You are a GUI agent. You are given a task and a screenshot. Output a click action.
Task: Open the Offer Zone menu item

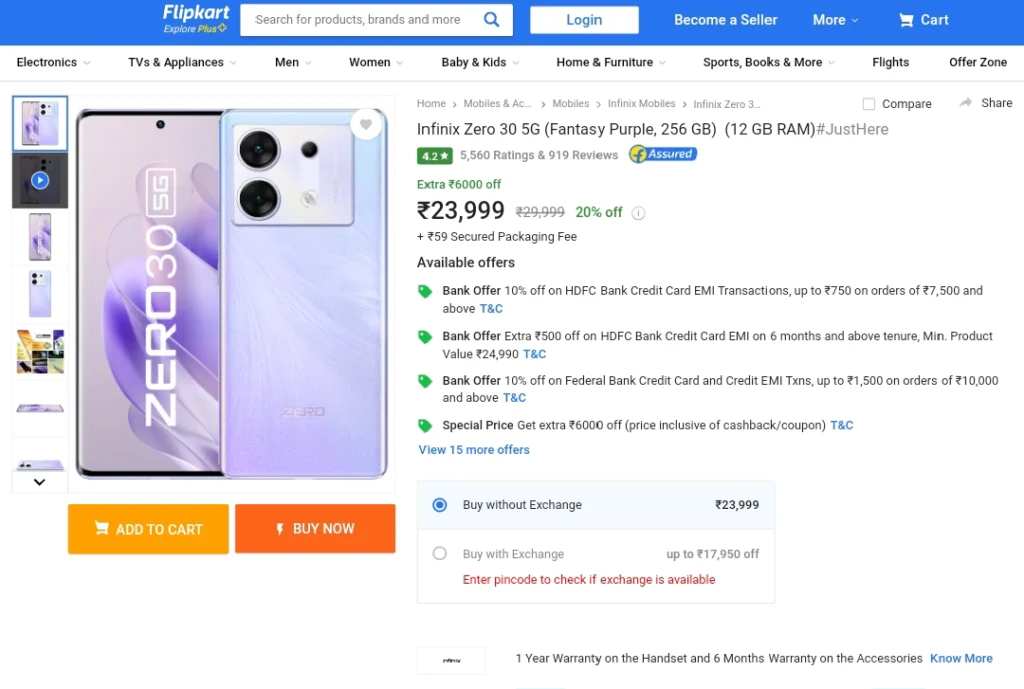point(978,62)
